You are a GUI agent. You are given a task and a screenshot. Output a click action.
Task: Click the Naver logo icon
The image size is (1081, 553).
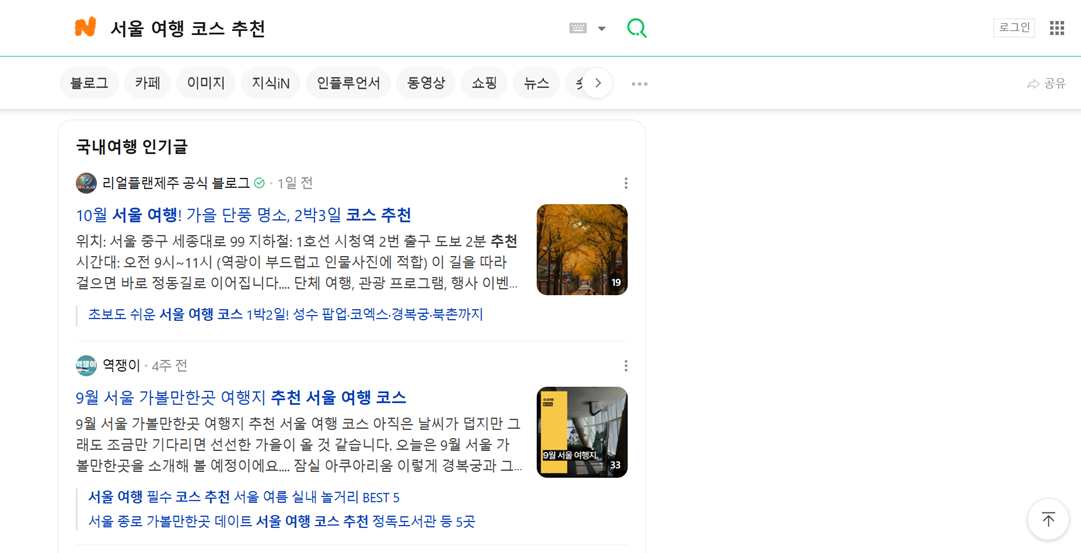[x=86, y=28]
